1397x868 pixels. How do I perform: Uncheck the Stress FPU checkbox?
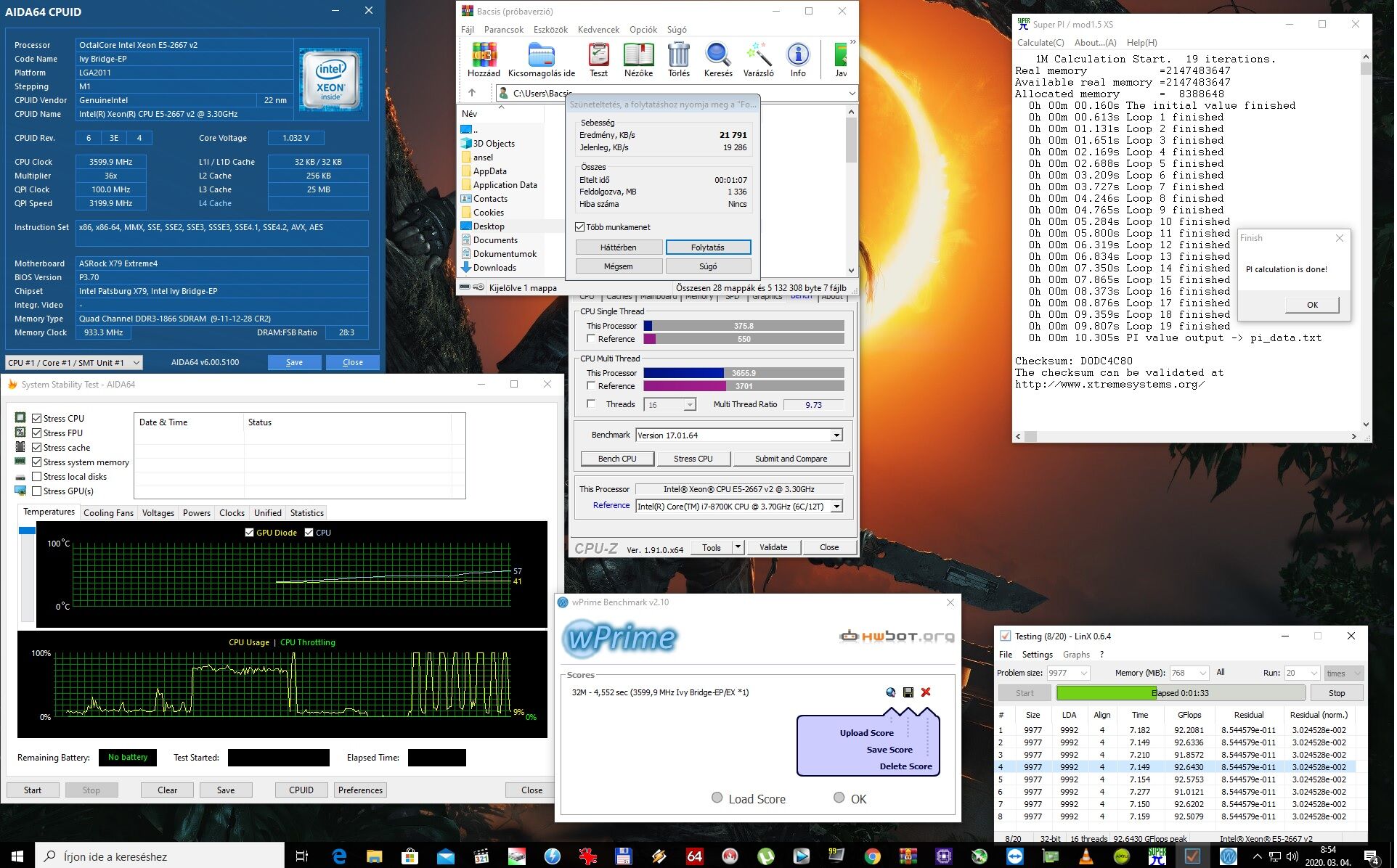click(37, 433)
